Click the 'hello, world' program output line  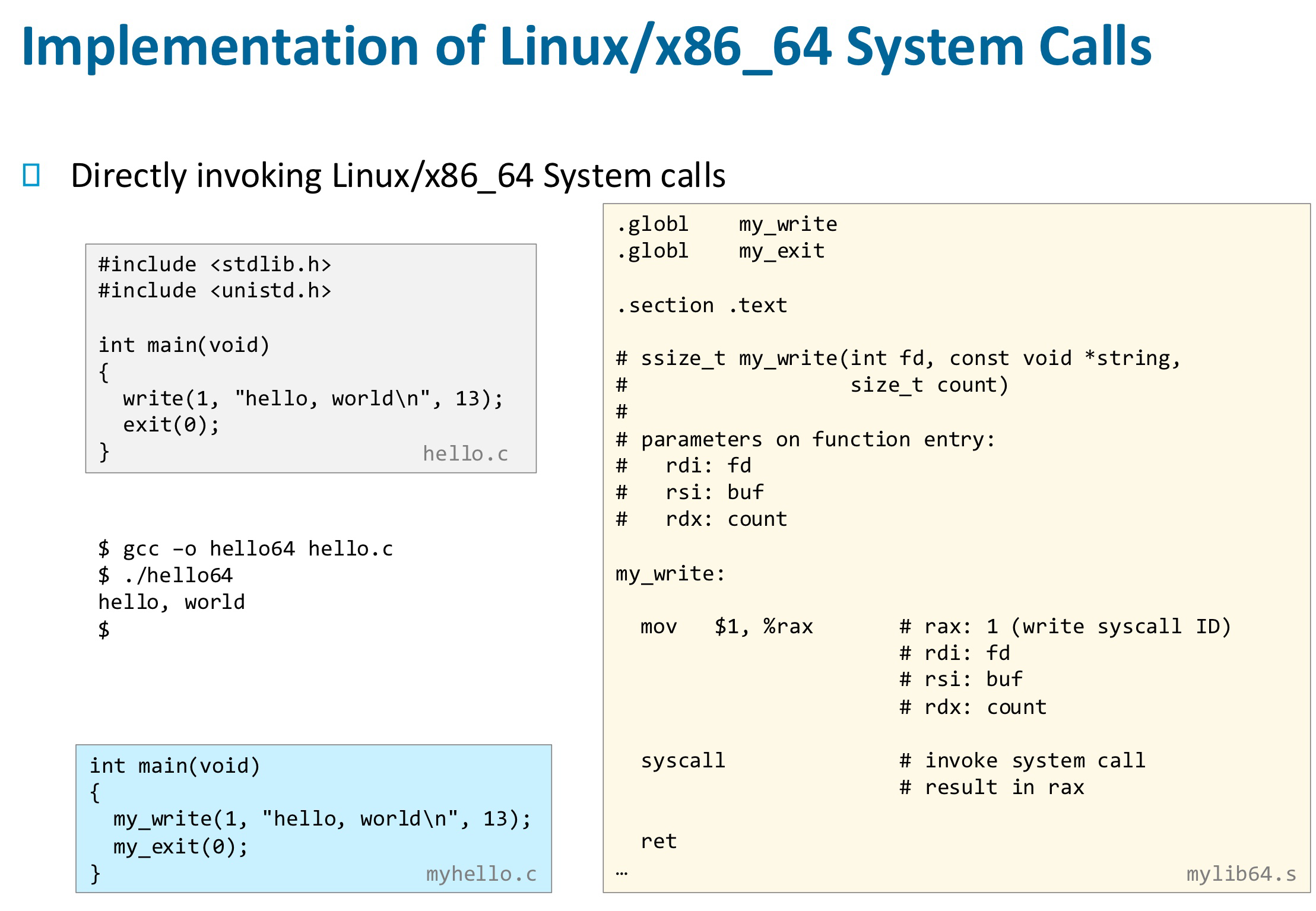point(172,603)
